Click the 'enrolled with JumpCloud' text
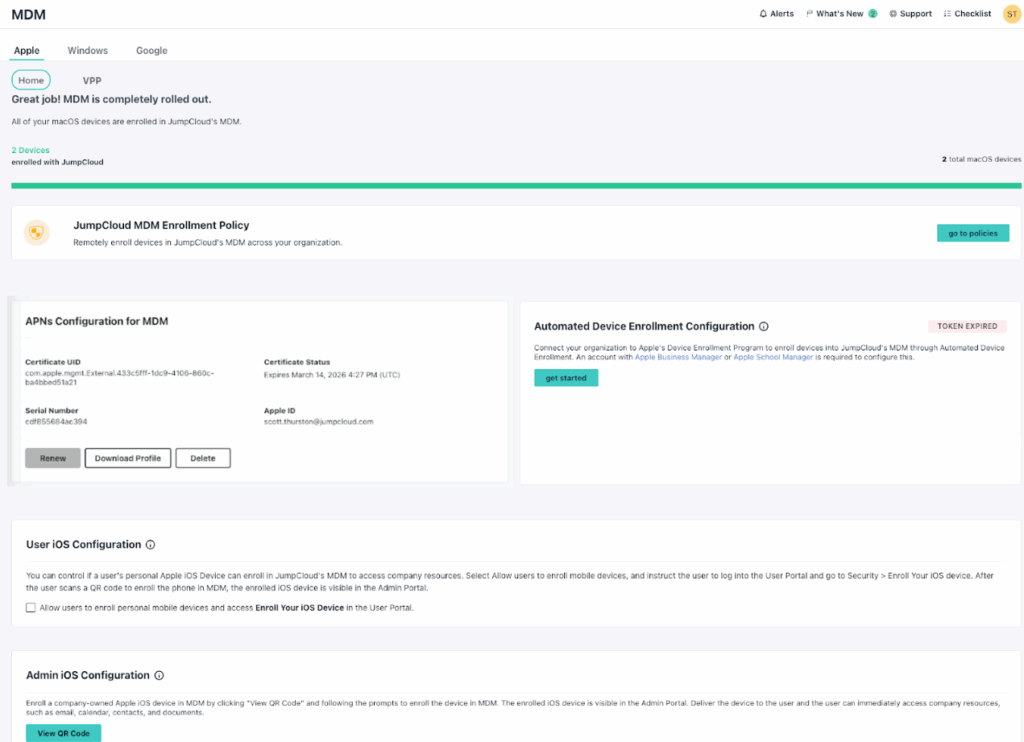The image size is (1024, 742). (x=57, y=162)
